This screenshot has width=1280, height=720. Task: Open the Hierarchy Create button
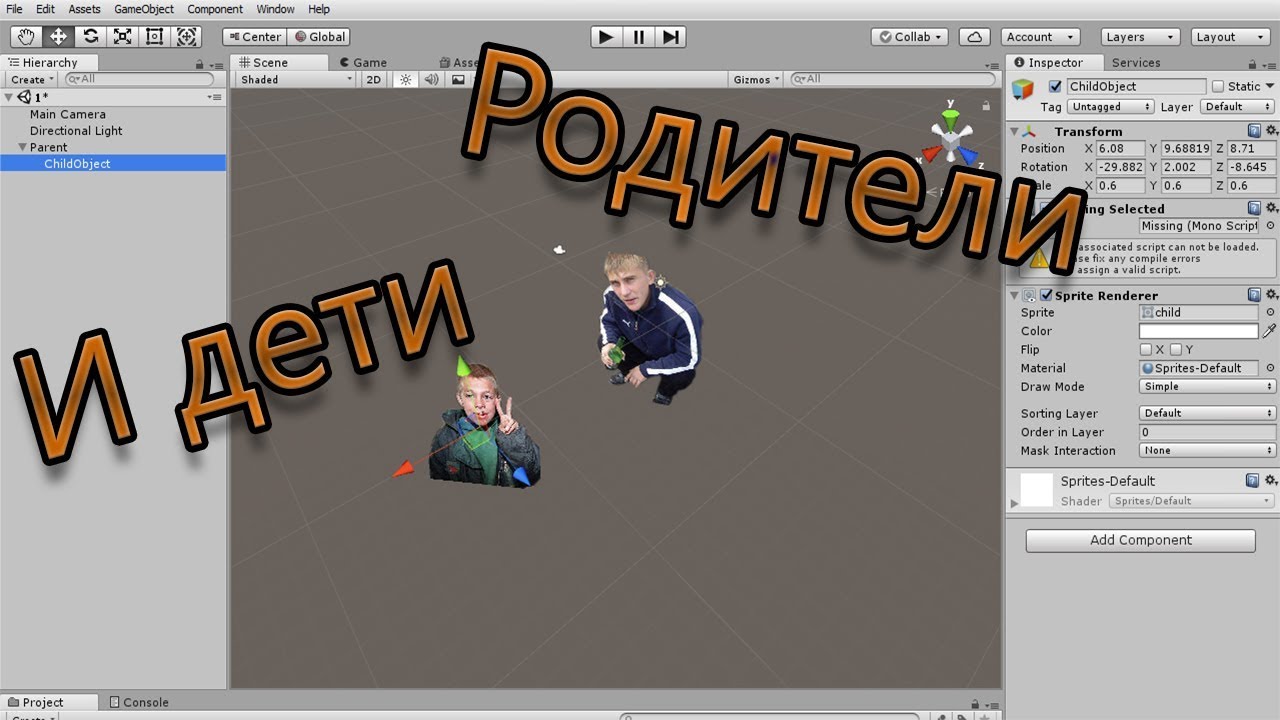[31, 79]
